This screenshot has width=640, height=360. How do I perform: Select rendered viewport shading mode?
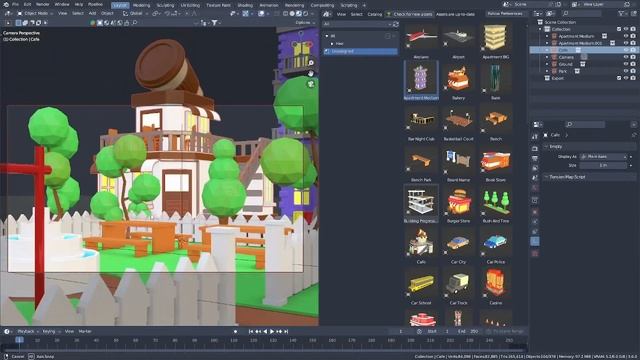305,13
